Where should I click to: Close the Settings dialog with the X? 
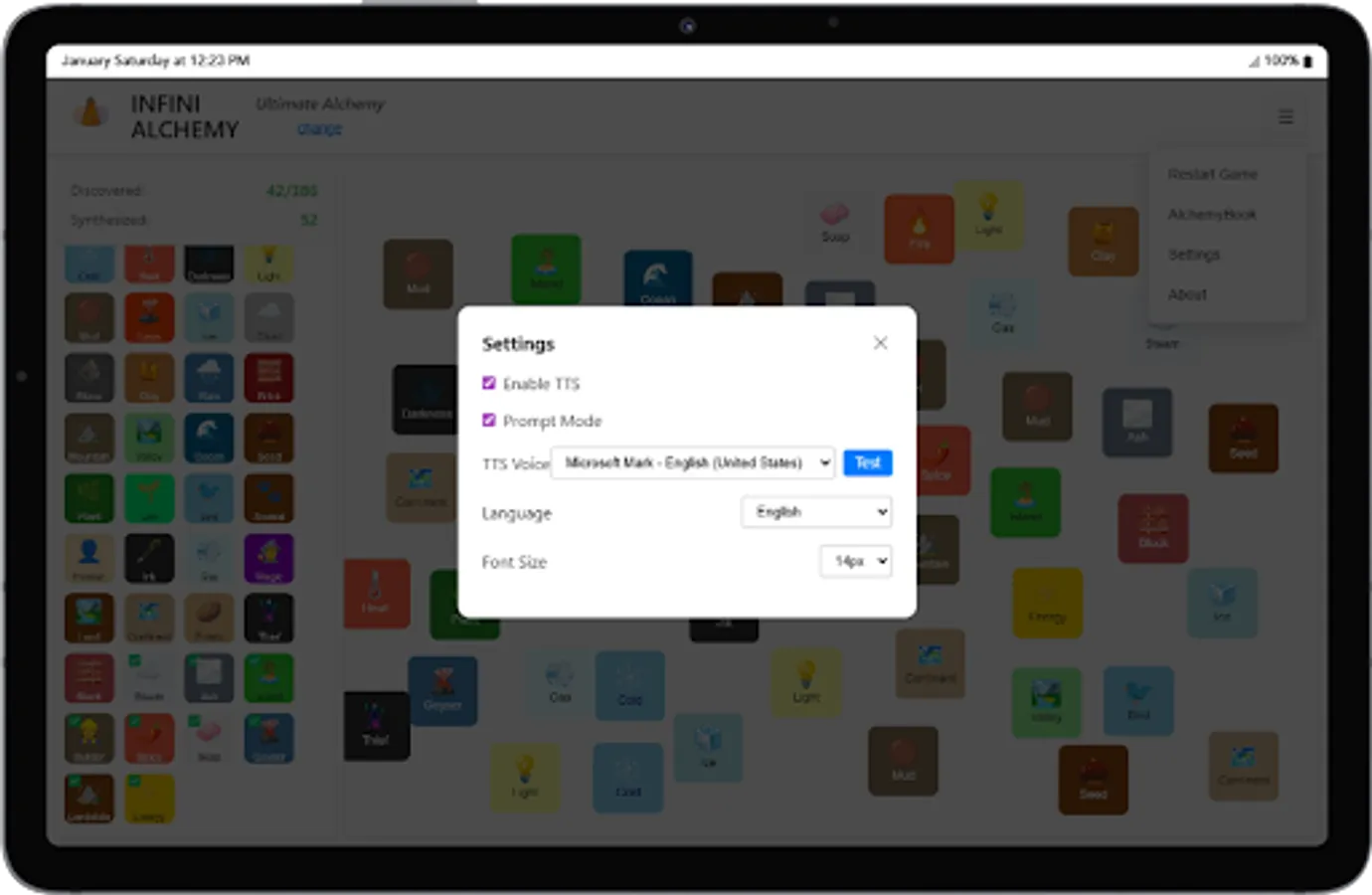pyautogui.click(x=880, y=342)
